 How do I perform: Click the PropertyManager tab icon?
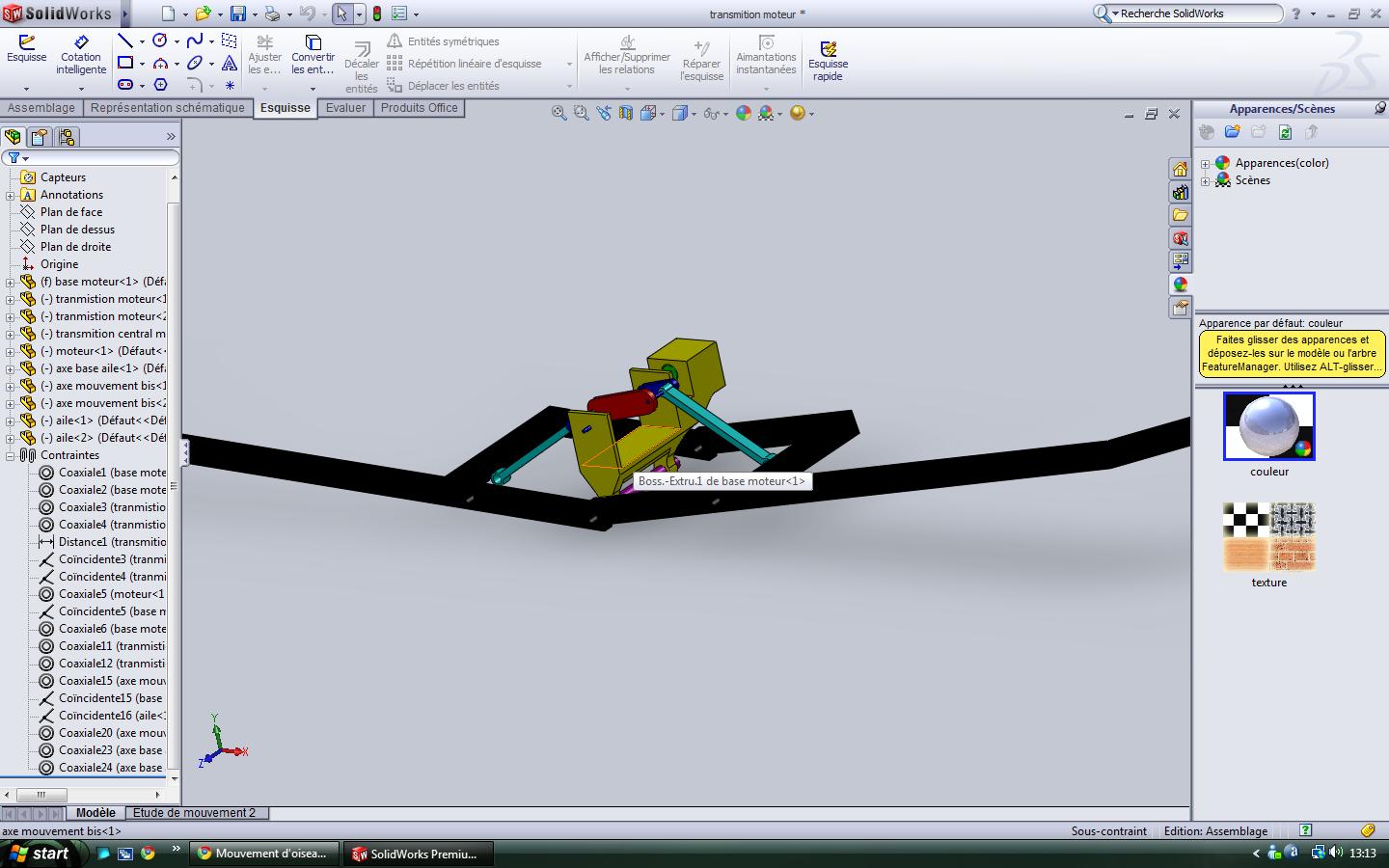point(39,136)
